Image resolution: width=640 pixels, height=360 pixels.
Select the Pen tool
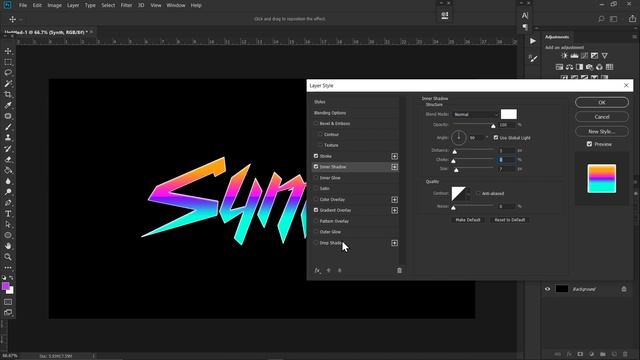pos(8,203)
